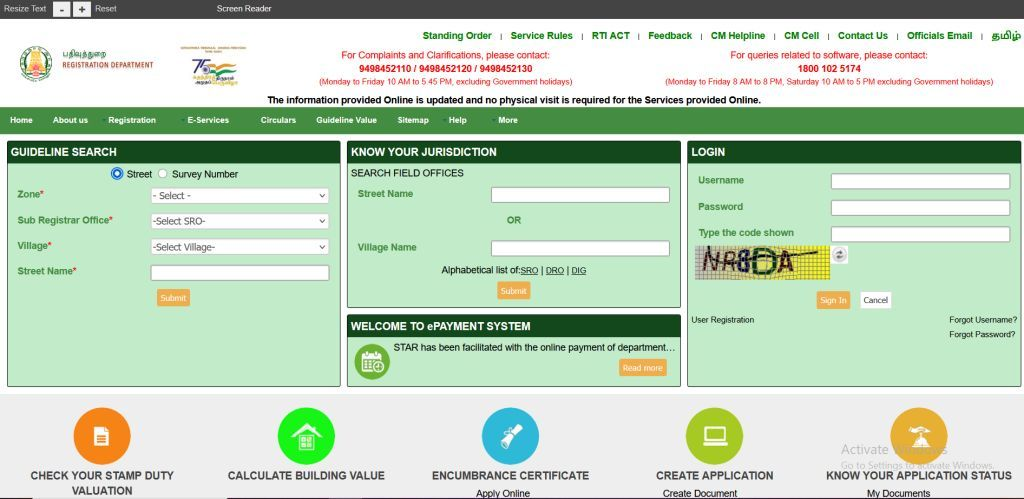Open the green Calculate Building Value icon

click(x=306, y=436)
